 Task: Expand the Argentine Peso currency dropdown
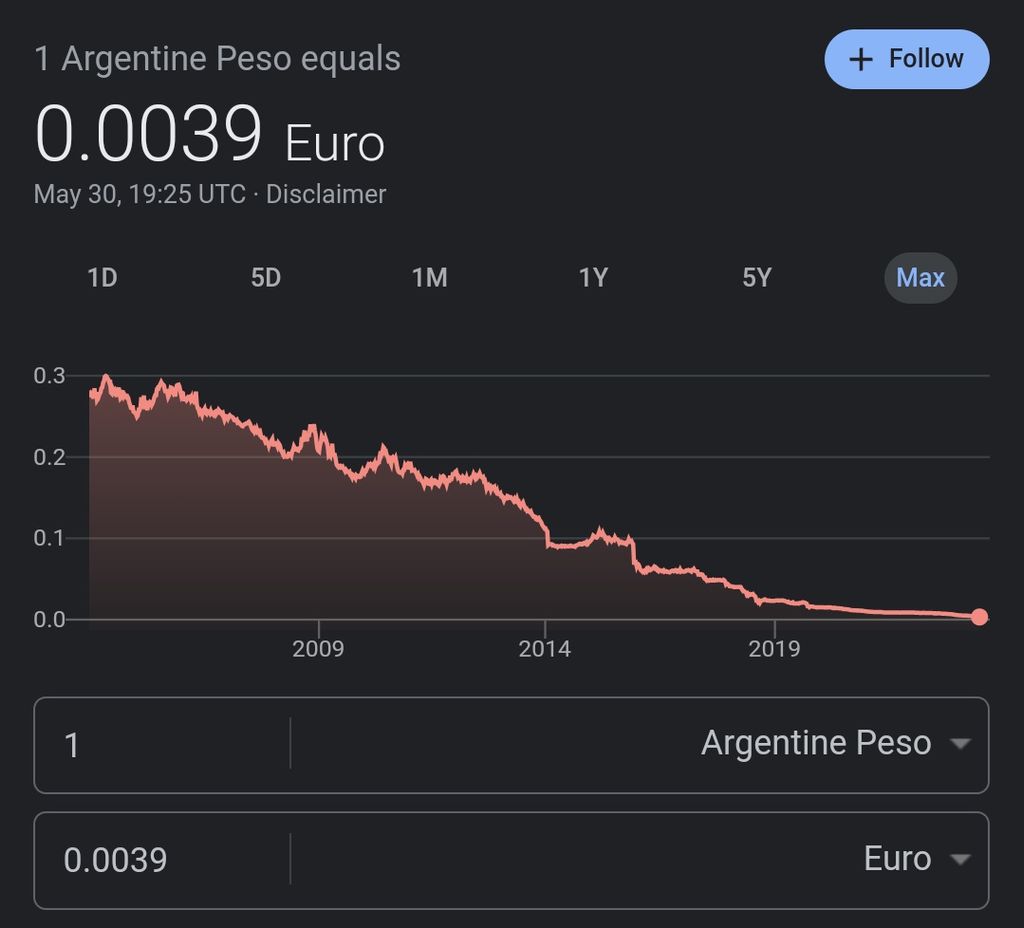(x=960, y=744)
